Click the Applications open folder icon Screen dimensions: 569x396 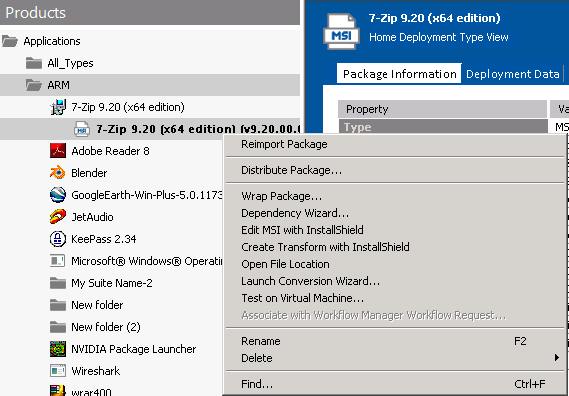point(10,41)
